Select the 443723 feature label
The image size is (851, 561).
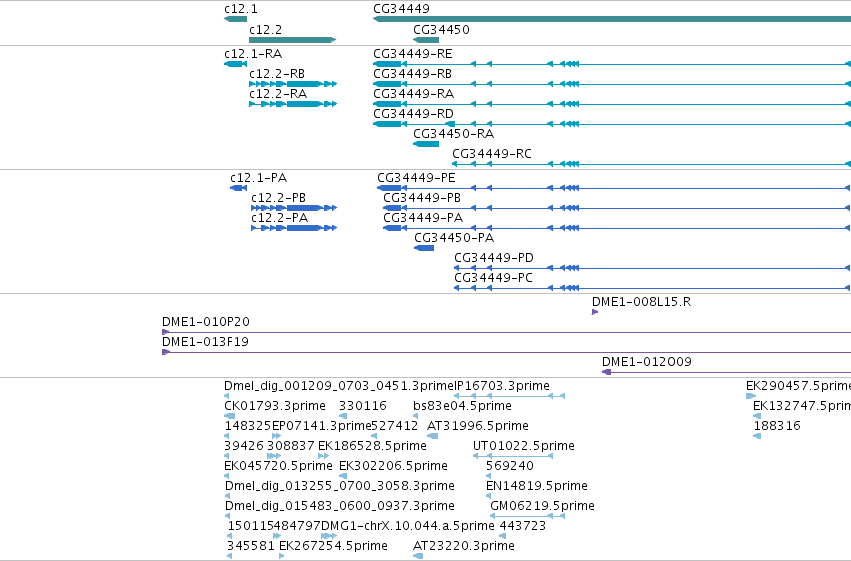[x=523, y=526]
